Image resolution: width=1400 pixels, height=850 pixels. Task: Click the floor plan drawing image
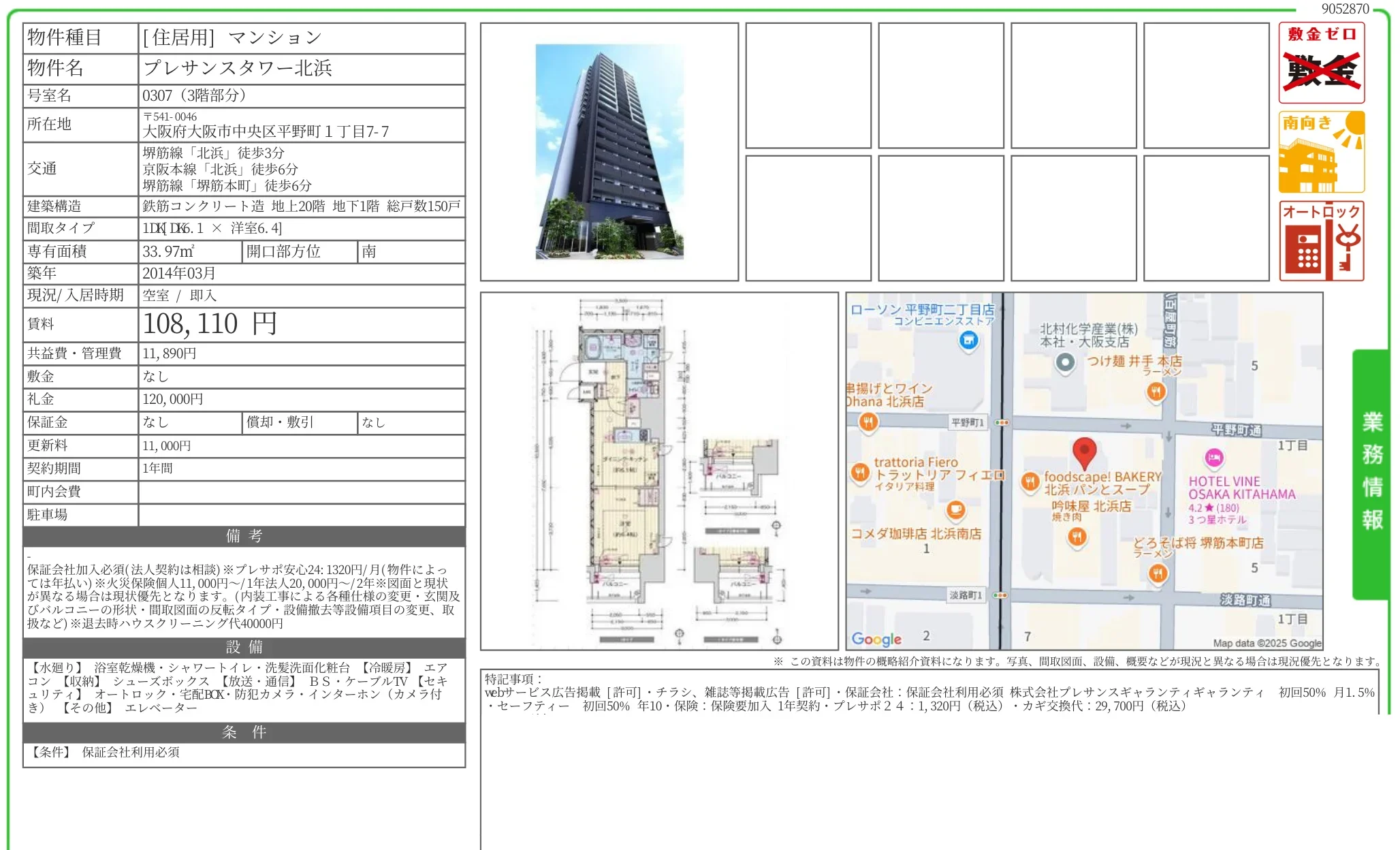(659, 471)
